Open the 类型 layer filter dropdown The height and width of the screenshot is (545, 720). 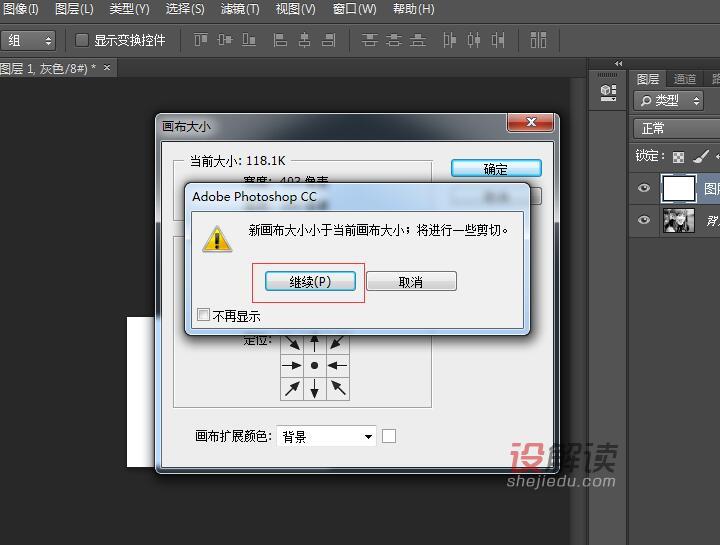coord(669,101)
